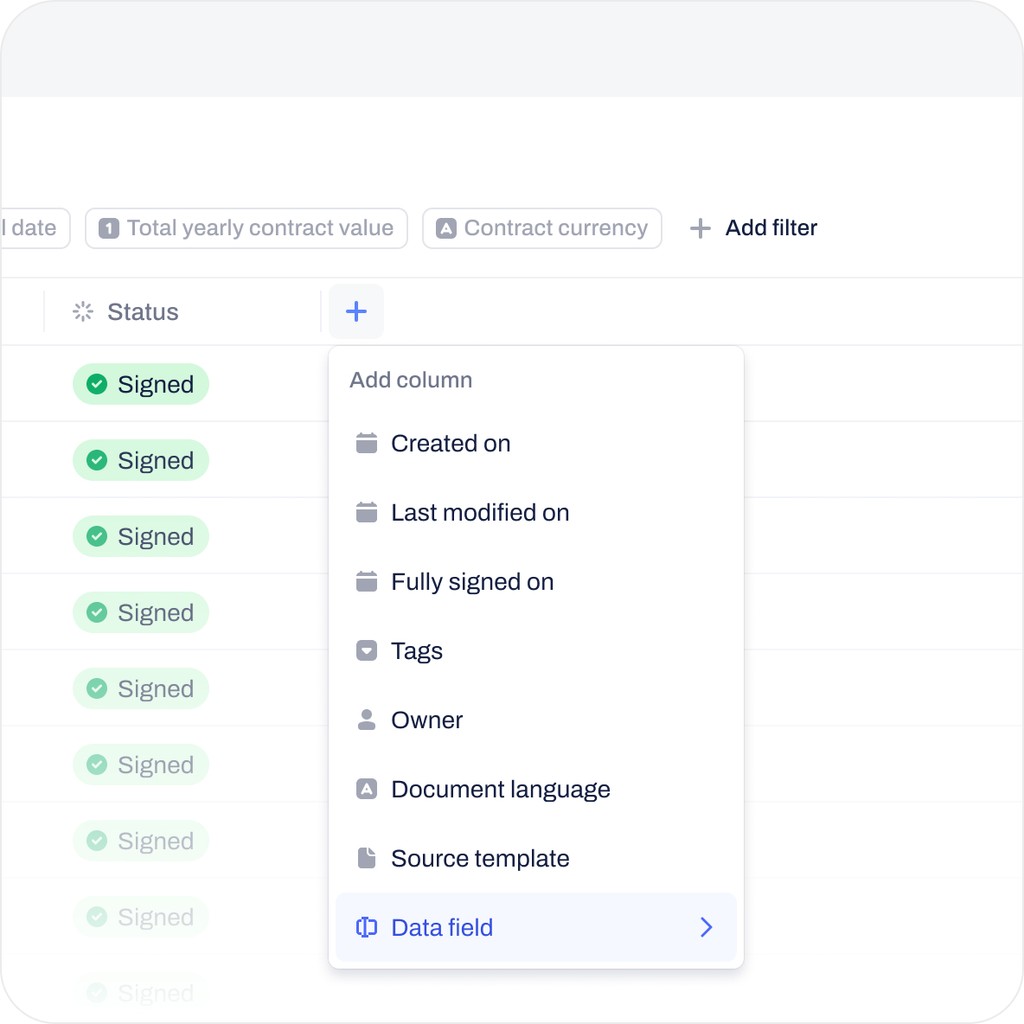Screen dimensions: 1024x1024
Task: Click the spinner icon beside the Status header
Action: click(x=82, y=311)
